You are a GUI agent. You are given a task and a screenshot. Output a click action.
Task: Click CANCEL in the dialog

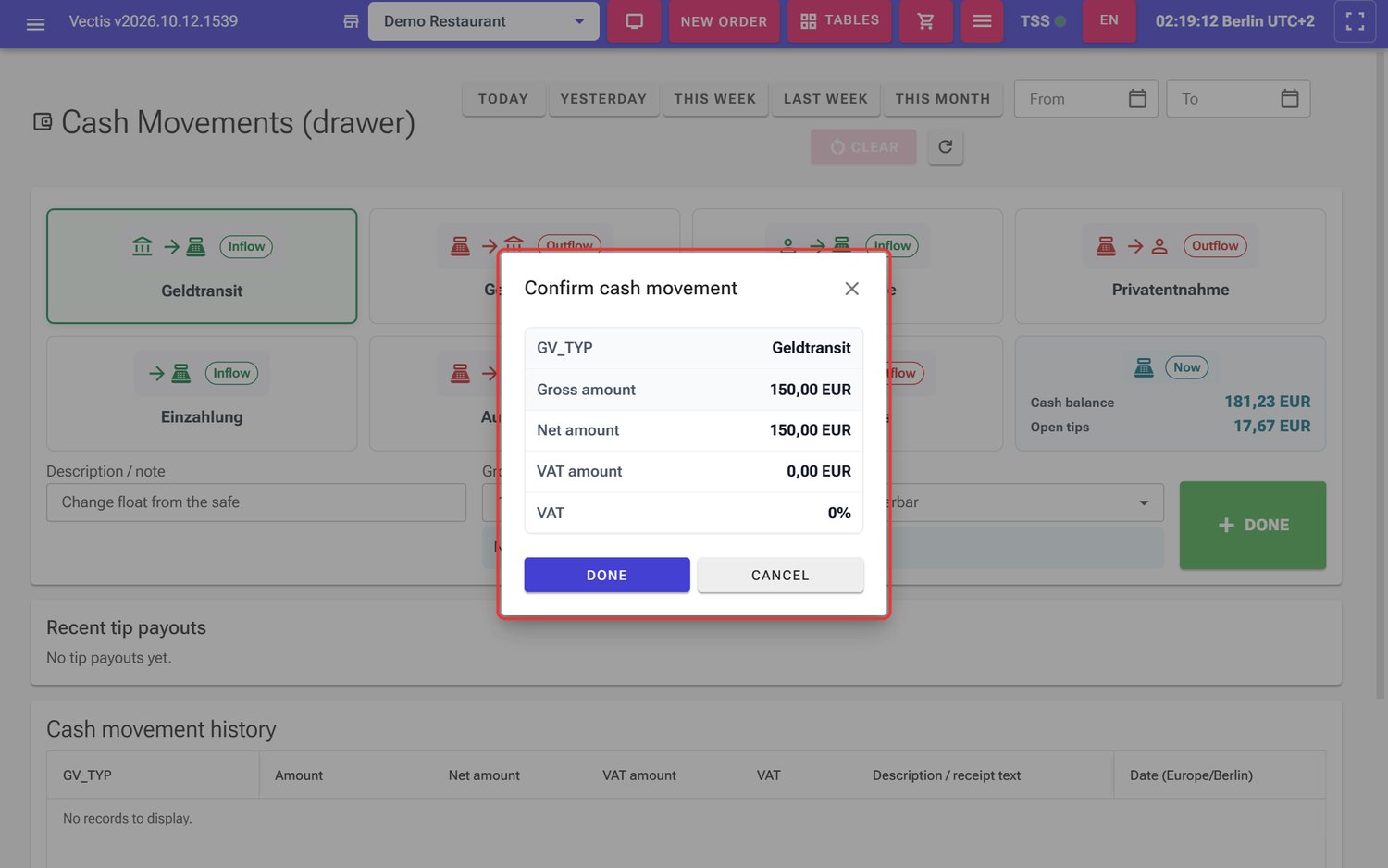(x=780, y=575)
